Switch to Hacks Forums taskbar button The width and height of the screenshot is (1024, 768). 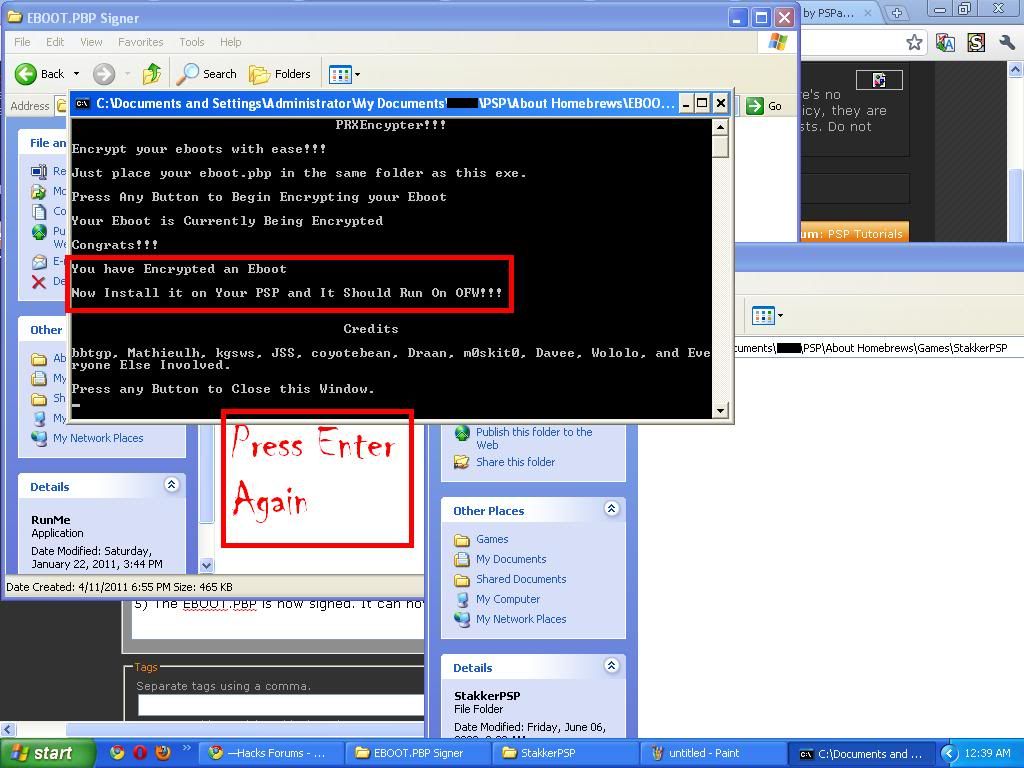coord(271,754)
